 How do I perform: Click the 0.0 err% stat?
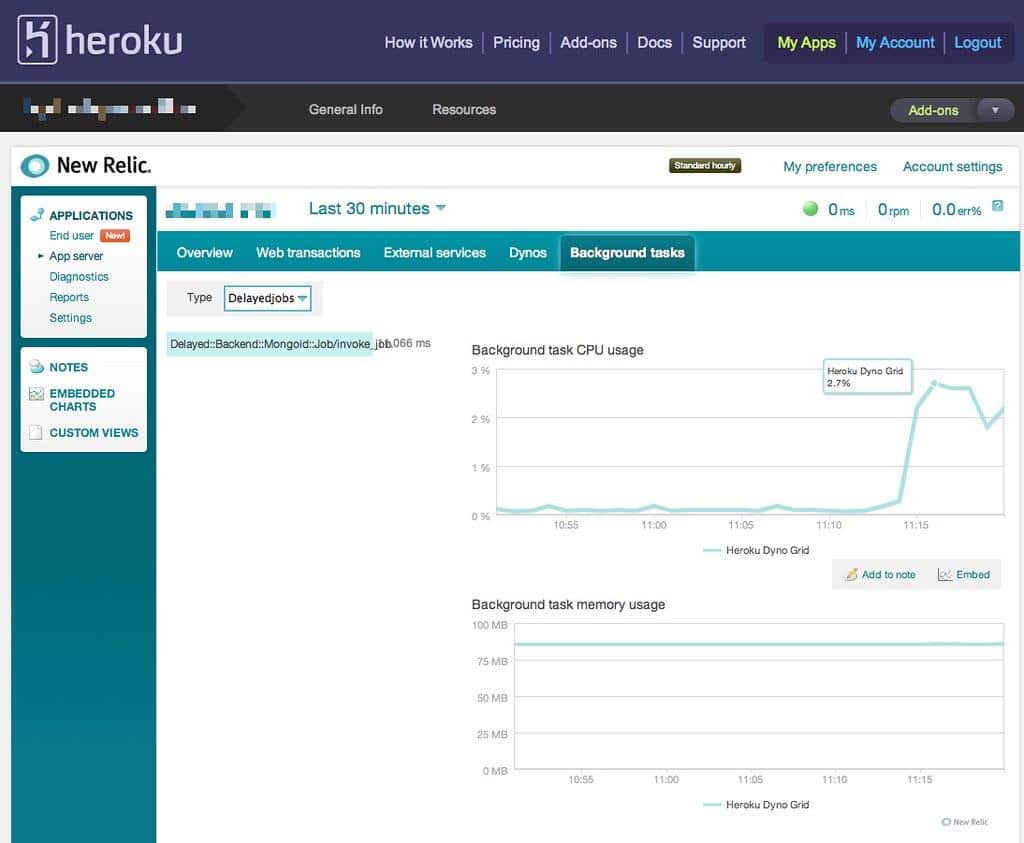click(956, 210)
